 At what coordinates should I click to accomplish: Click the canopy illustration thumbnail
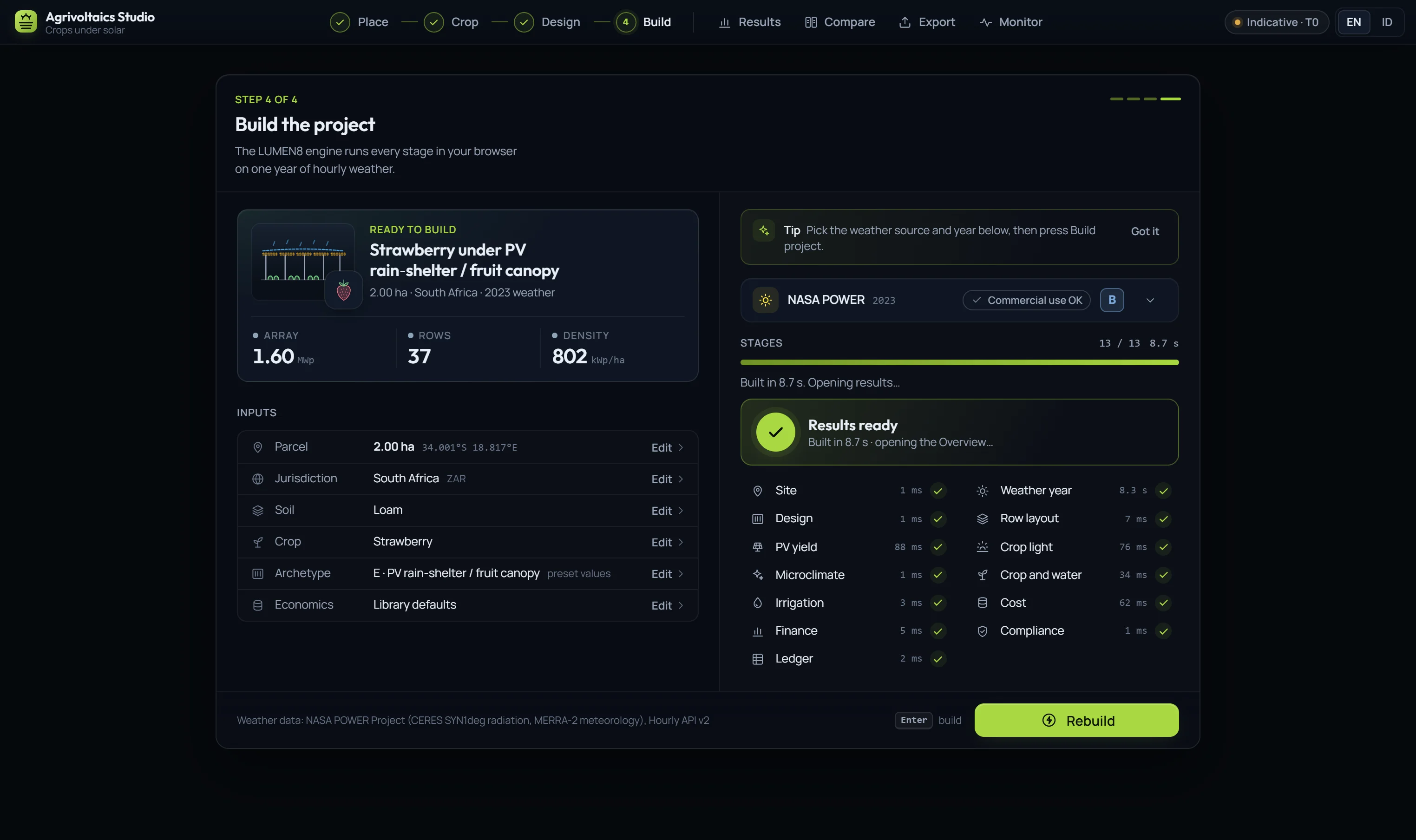click(x=303, y=262)
